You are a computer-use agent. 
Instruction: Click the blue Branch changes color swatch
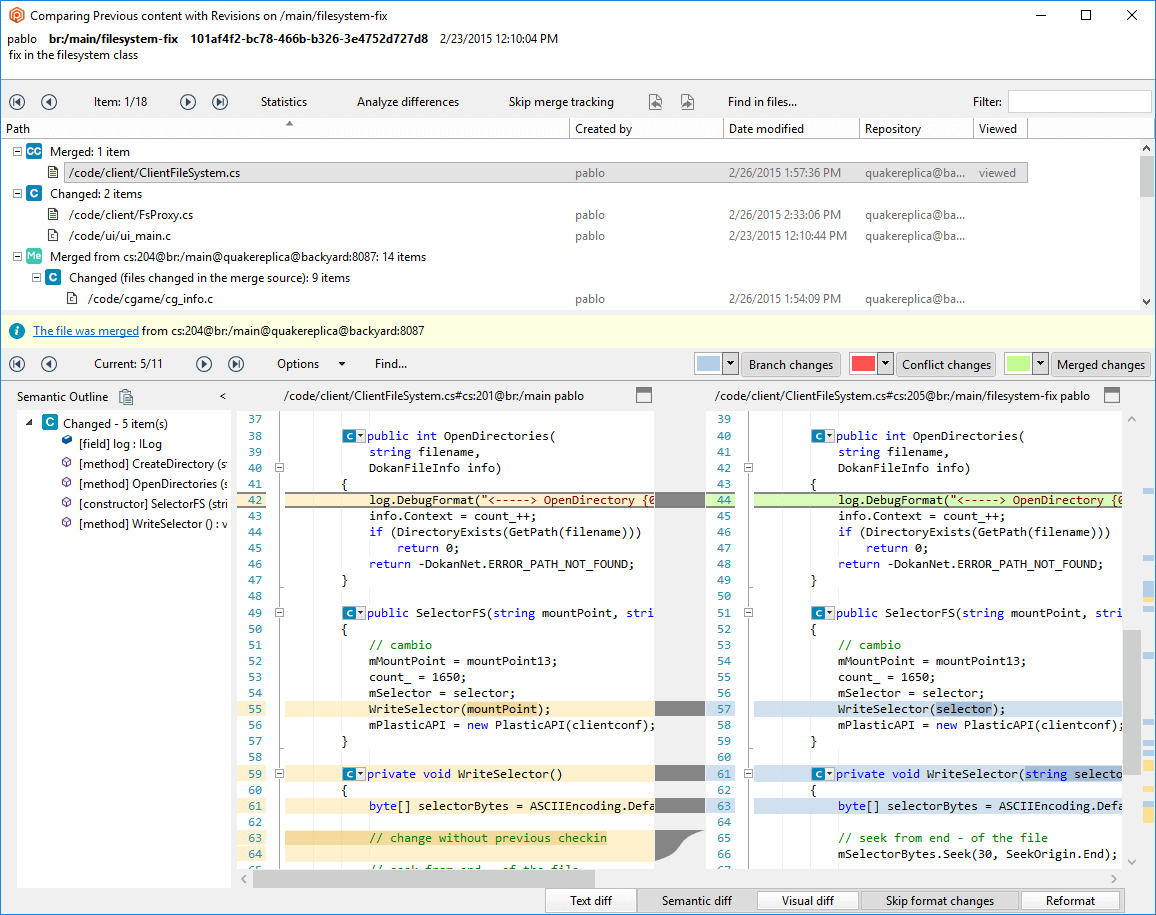(708, 364)
